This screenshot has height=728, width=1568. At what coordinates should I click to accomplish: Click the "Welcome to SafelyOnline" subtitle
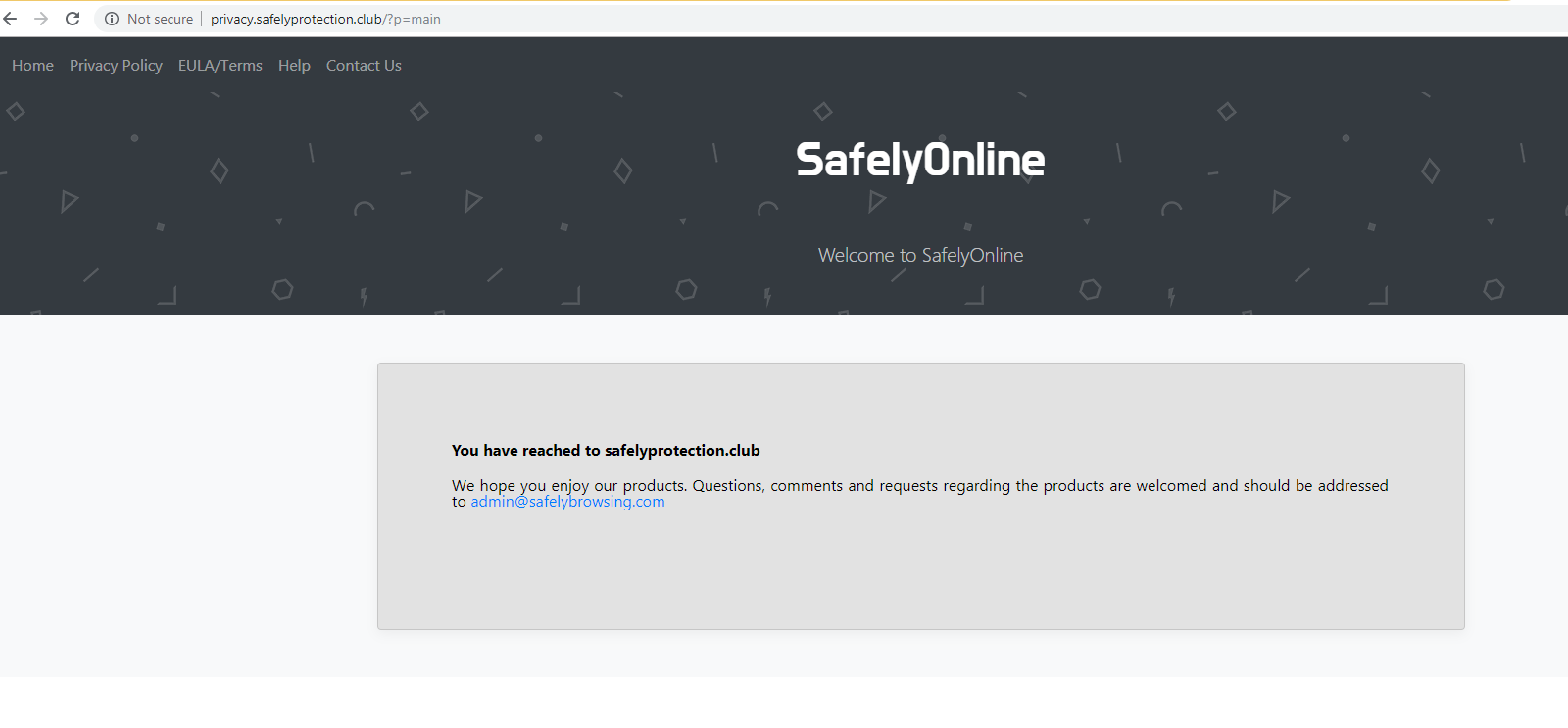[x=920, y=256]
